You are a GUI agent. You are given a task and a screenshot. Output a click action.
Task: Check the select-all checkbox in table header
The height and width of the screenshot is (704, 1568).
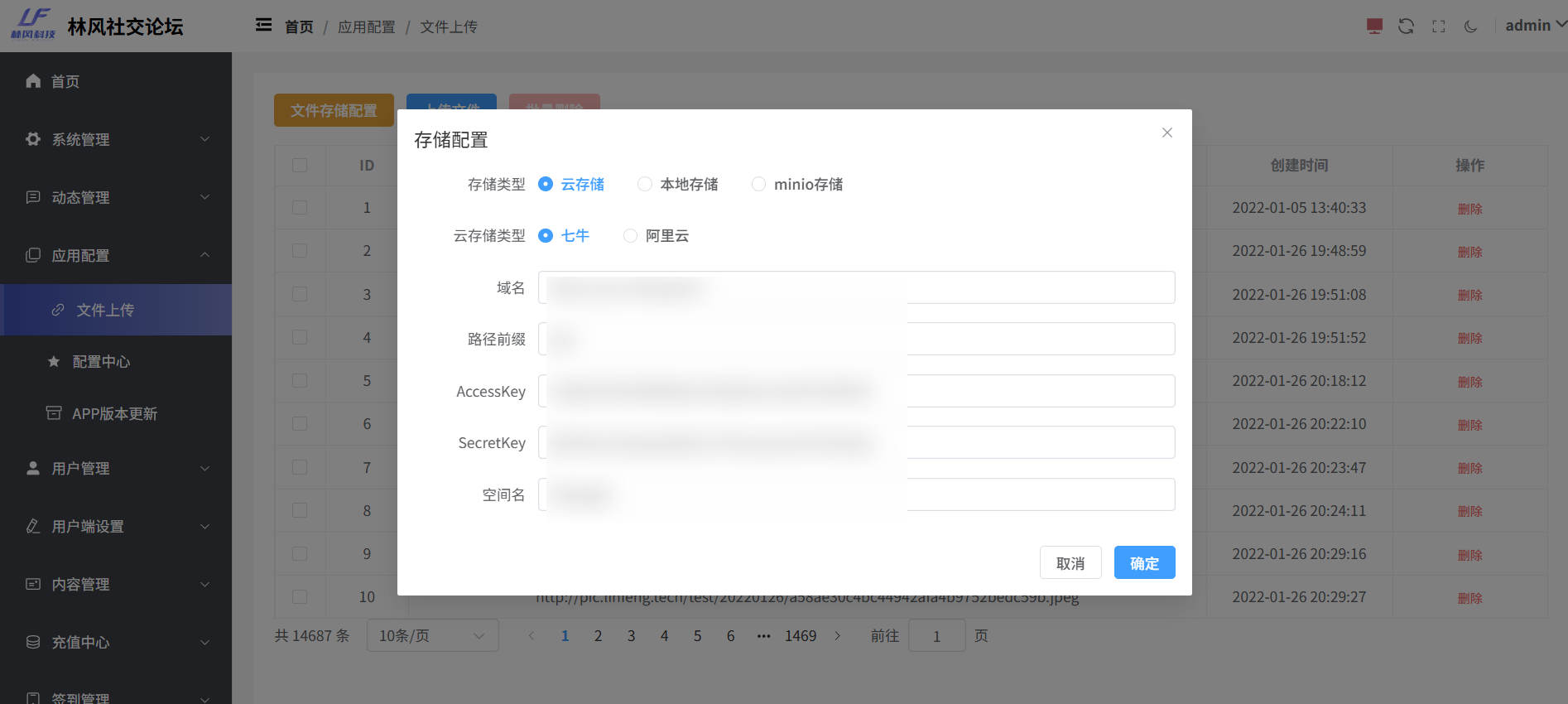[x=300, y=165]
